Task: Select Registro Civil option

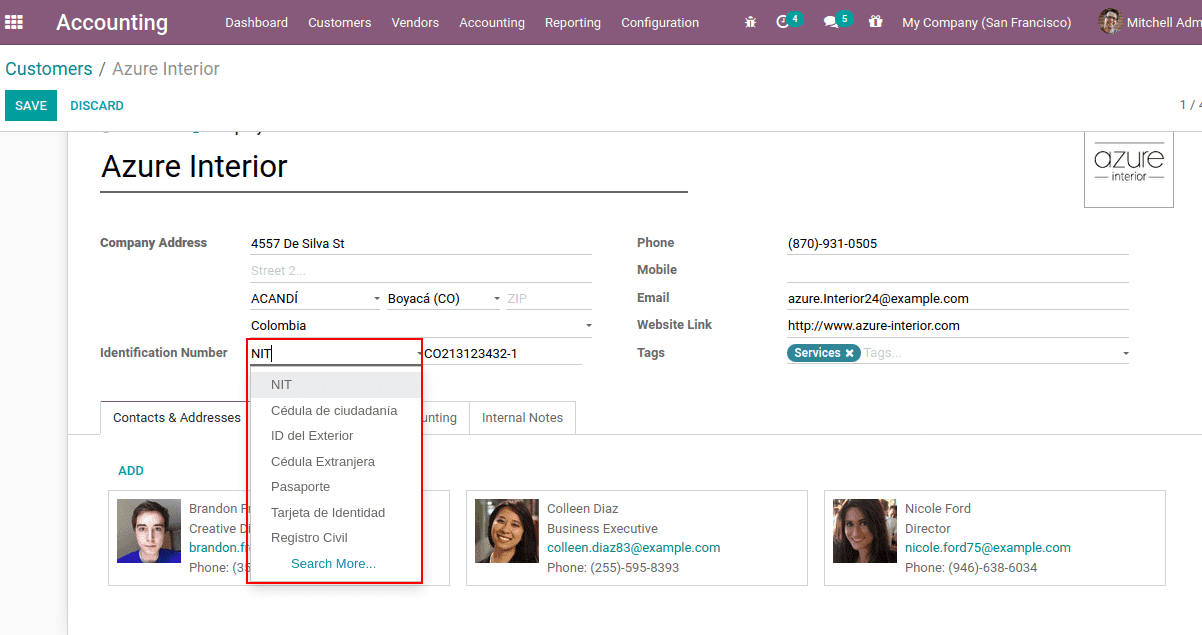Action: click(x=335, y=538)
